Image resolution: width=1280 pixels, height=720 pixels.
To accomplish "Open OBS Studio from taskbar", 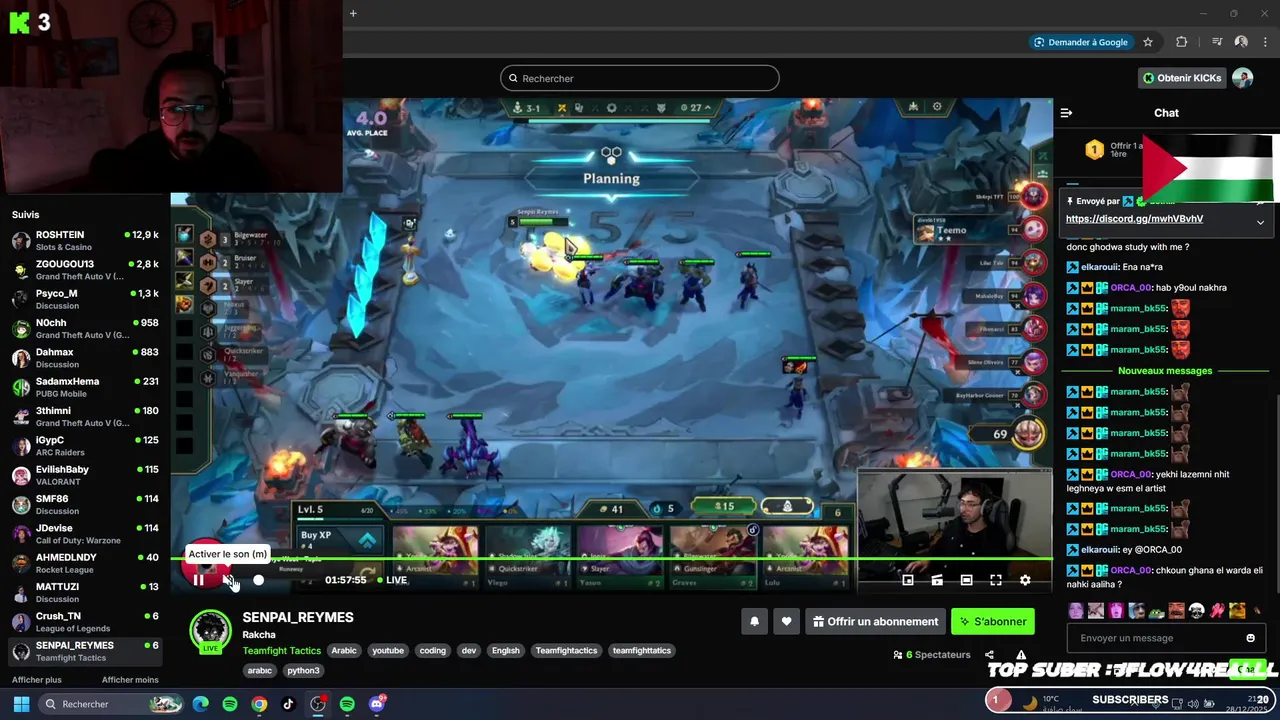I will pos(318,704).
